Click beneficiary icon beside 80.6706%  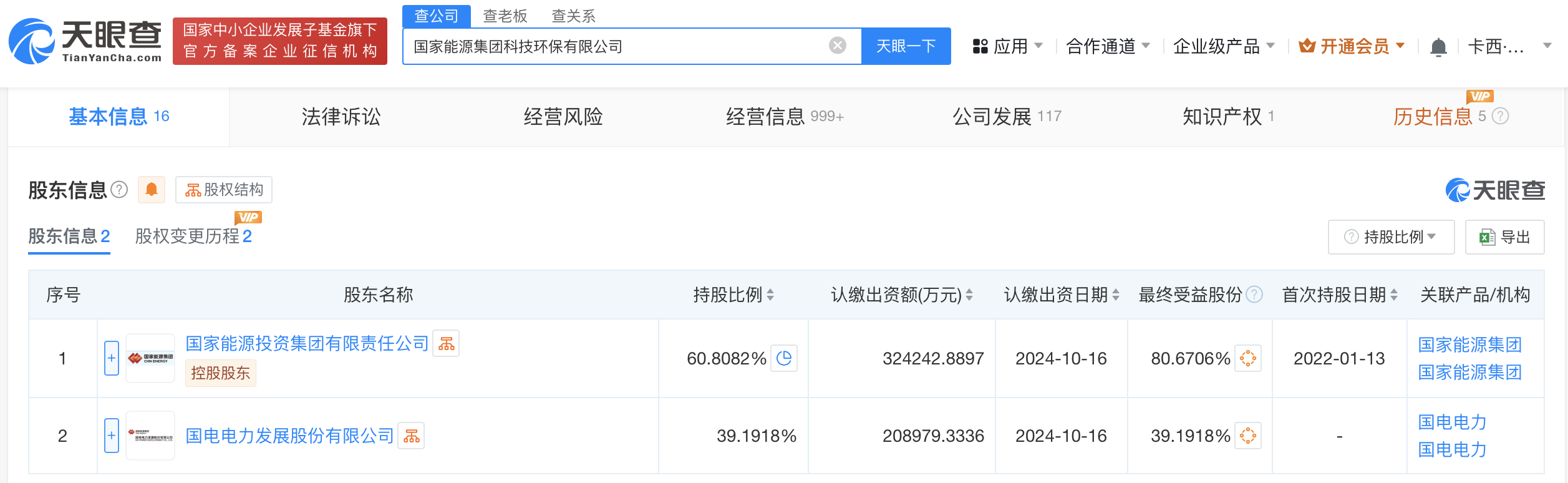coord(1248,359)
